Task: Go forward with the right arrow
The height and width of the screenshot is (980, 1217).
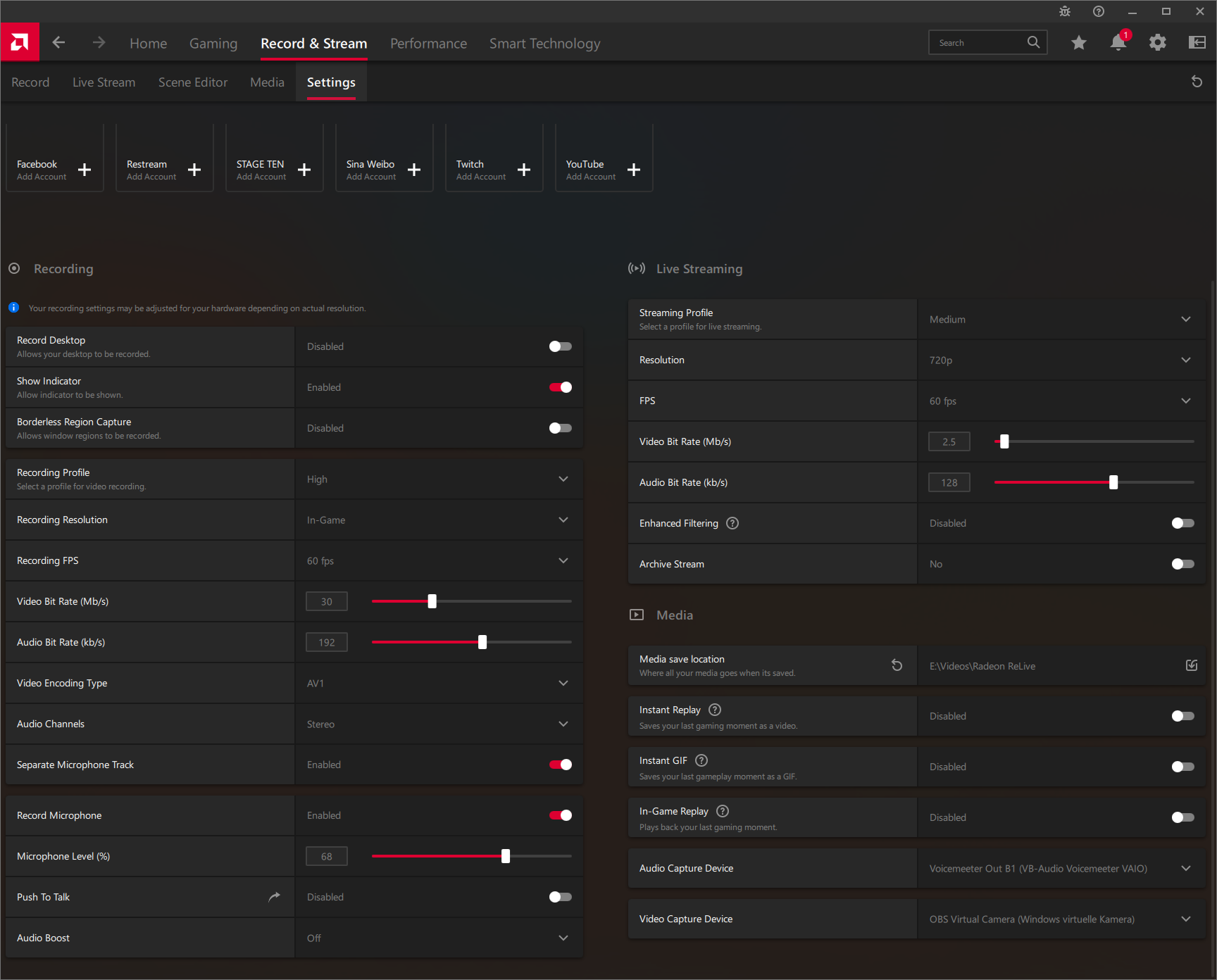Action: 99,43
